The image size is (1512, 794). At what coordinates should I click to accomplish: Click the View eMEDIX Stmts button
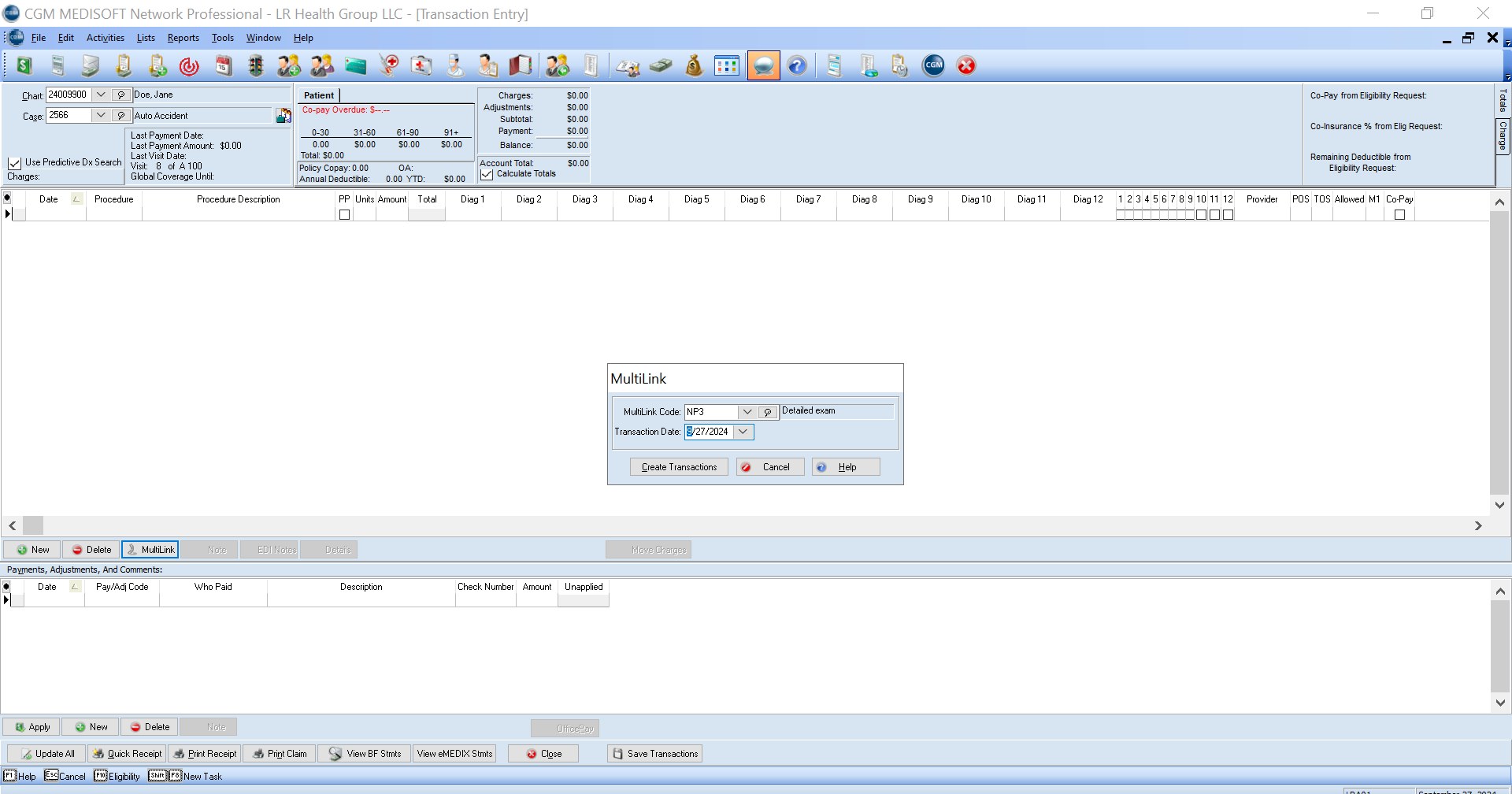pos(454,754)
